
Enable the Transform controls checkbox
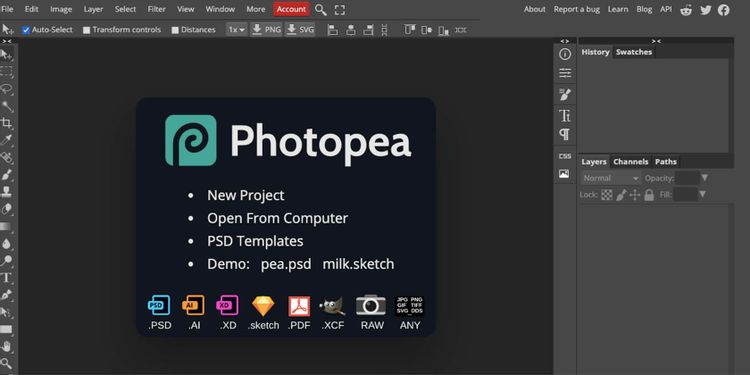coord(87,30)
